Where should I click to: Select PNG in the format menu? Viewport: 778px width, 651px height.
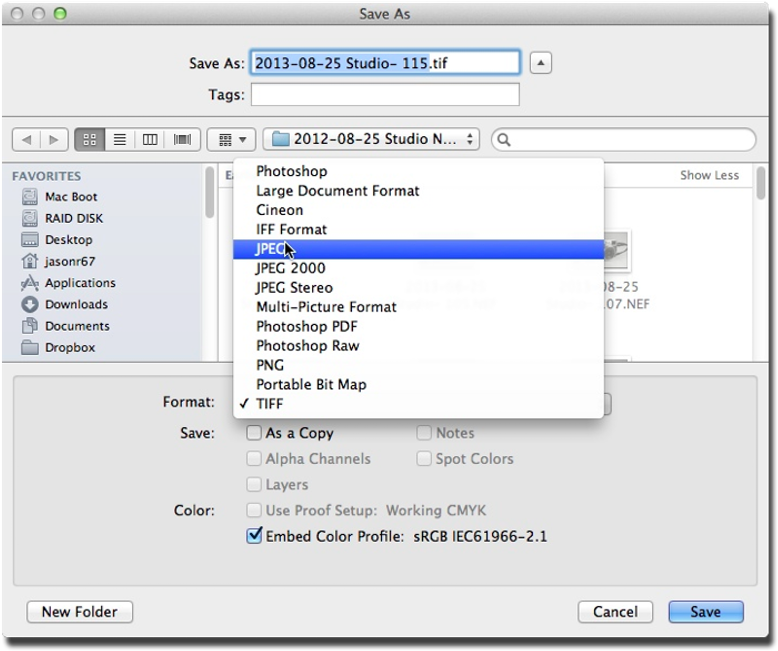click(270, 365)
